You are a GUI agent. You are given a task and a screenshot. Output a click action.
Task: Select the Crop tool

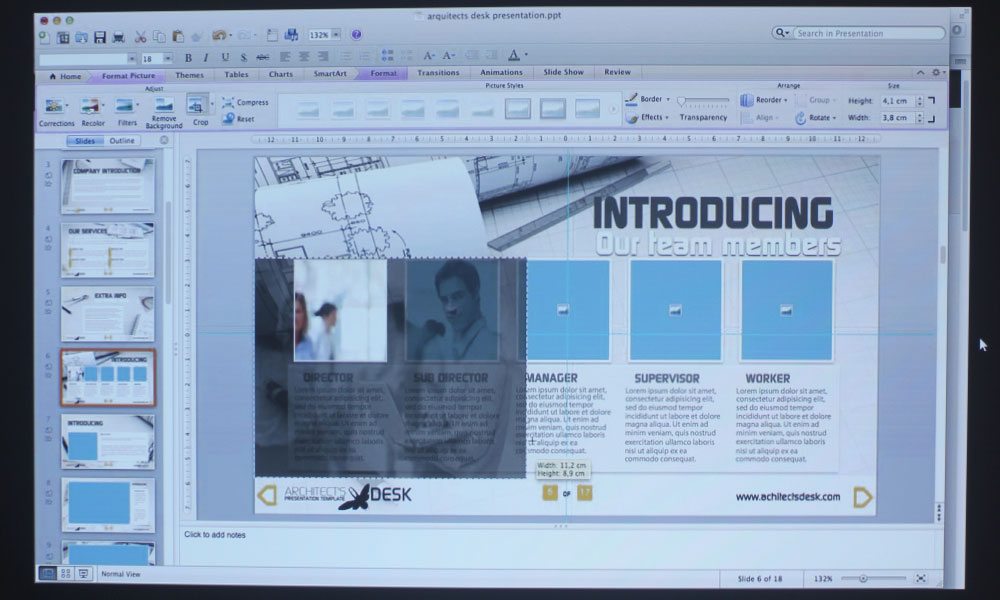[198, 110]
